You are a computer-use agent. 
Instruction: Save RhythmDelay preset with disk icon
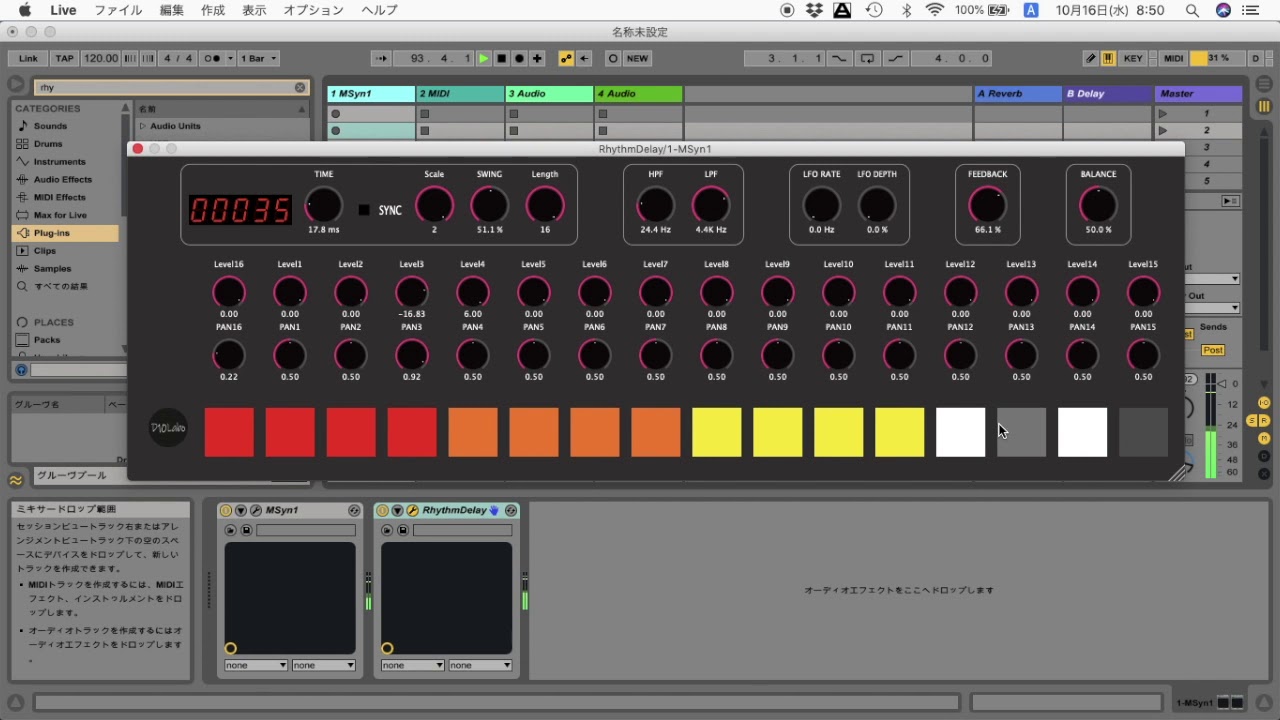click(403, 530)
